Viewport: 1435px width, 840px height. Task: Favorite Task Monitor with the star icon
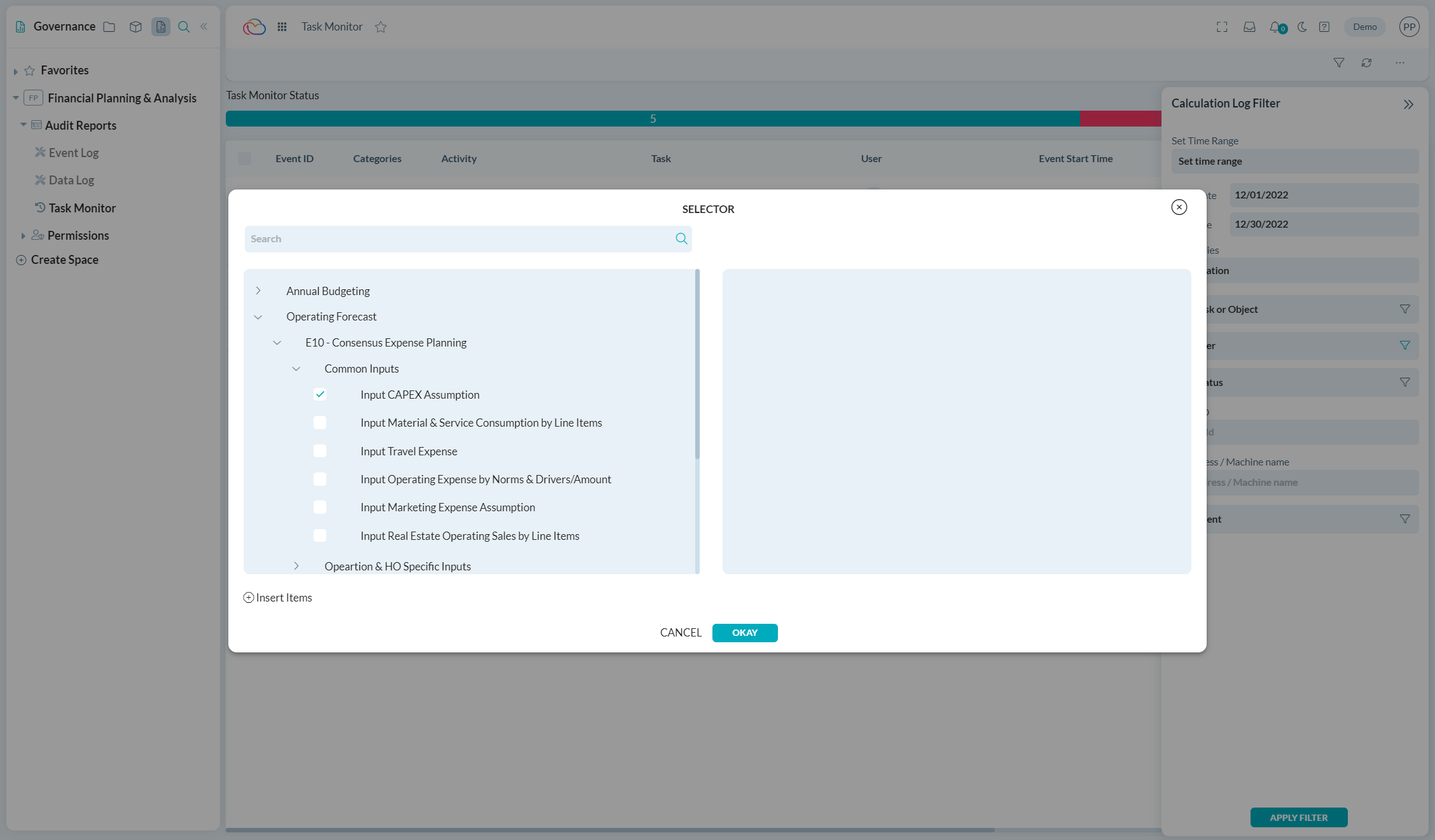pyautogui.click(x=380, y=27)
